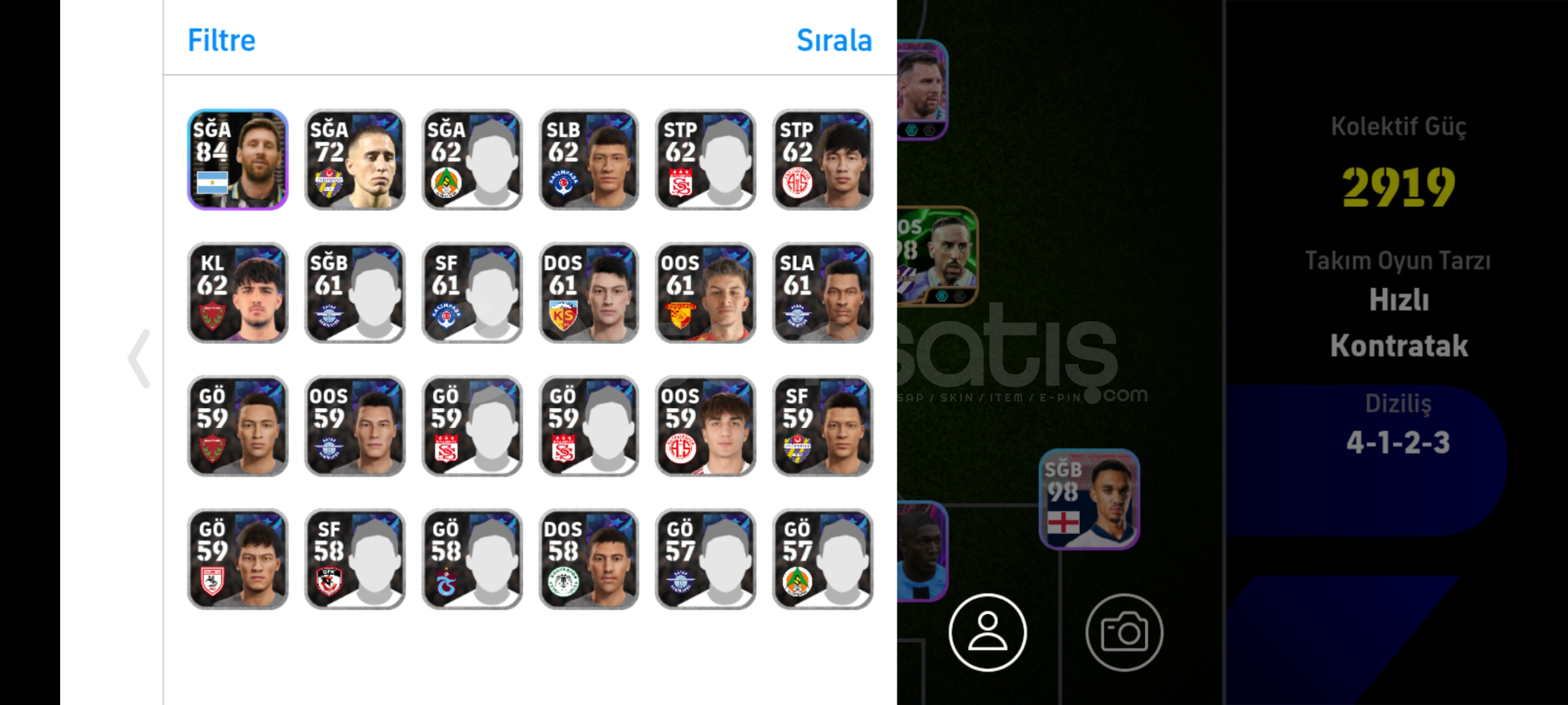Screen dimensions: 1568x705
Task: Pick the GÖ 58 Trabzonspor player card
Action: 472,559
